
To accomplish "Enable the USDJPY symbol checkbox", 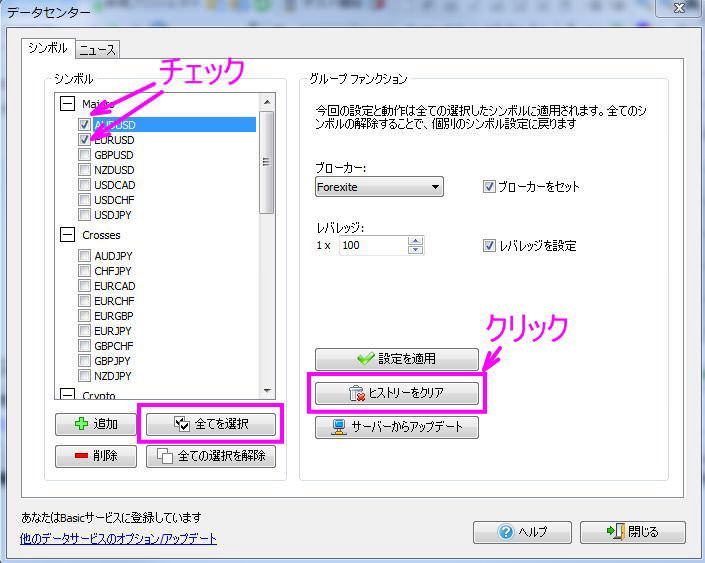I will pos(85,215).
